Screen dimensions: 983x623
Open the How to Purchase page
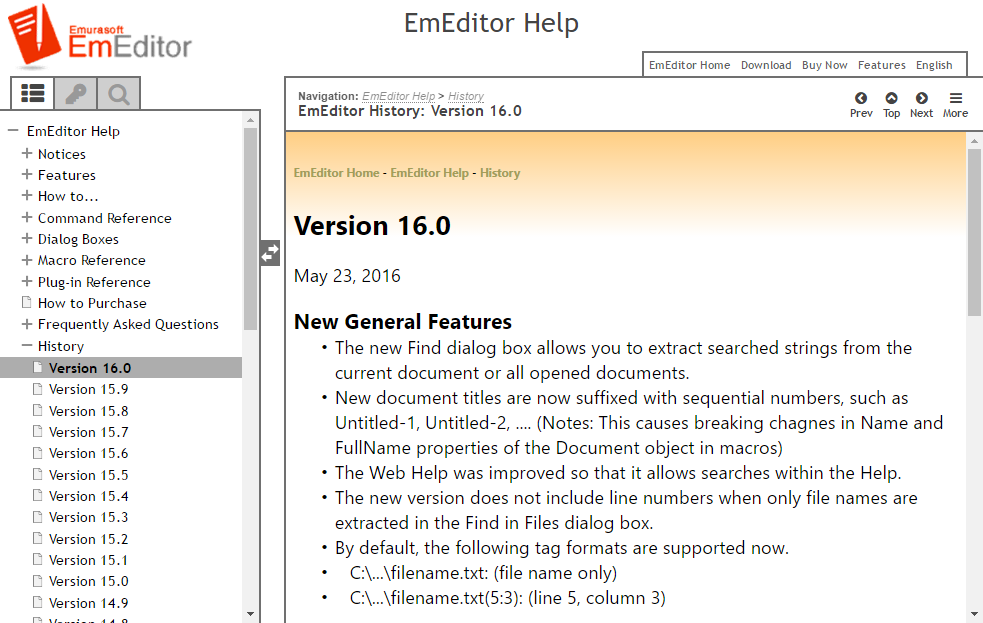click(x=92, y=303)
